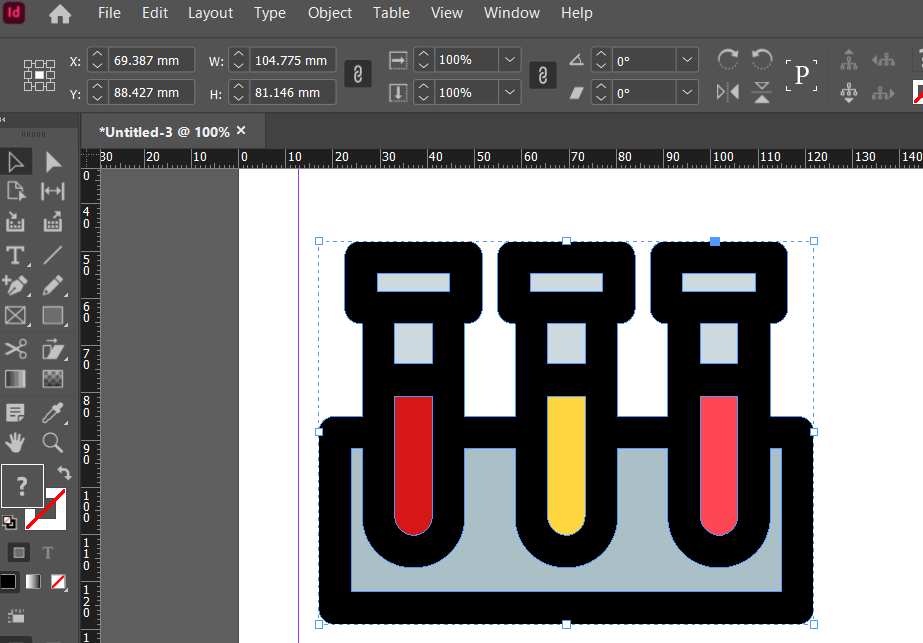Open the rotation angle dropdown

click(x=687, y=59)
